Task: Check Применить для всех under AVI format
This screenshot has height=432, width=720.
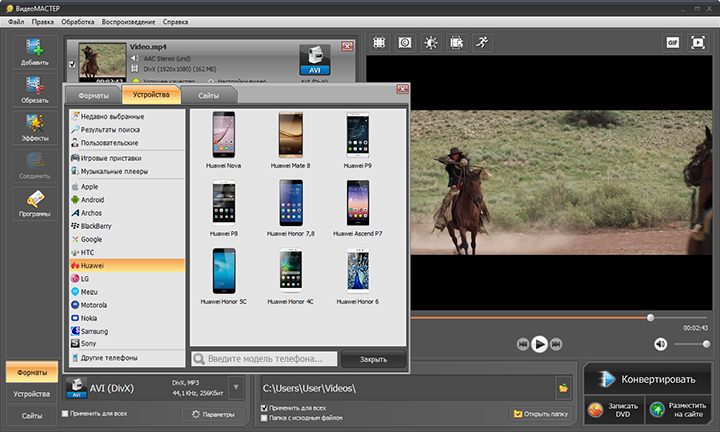Action: coord(65,413)
